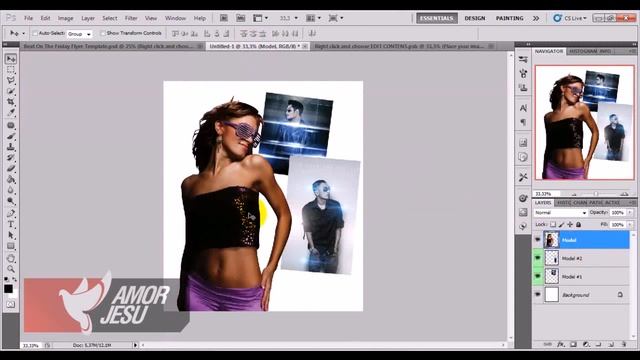Screen dimensions: 640x360
Task: Select the Brush tool
Action: pyautogui.click(x=11, y=136)
